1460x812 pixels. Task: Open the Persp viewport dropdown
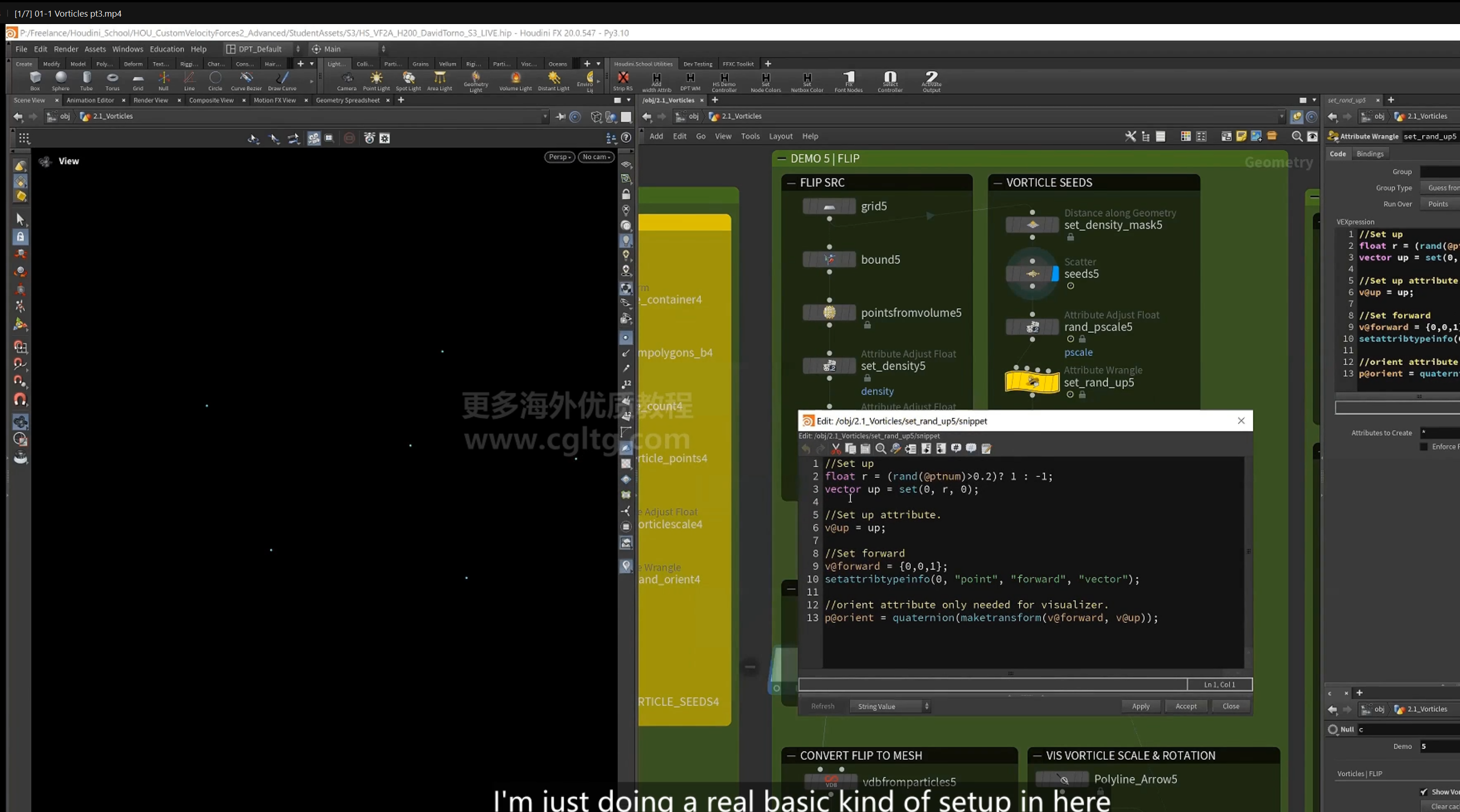pos(559,157)
